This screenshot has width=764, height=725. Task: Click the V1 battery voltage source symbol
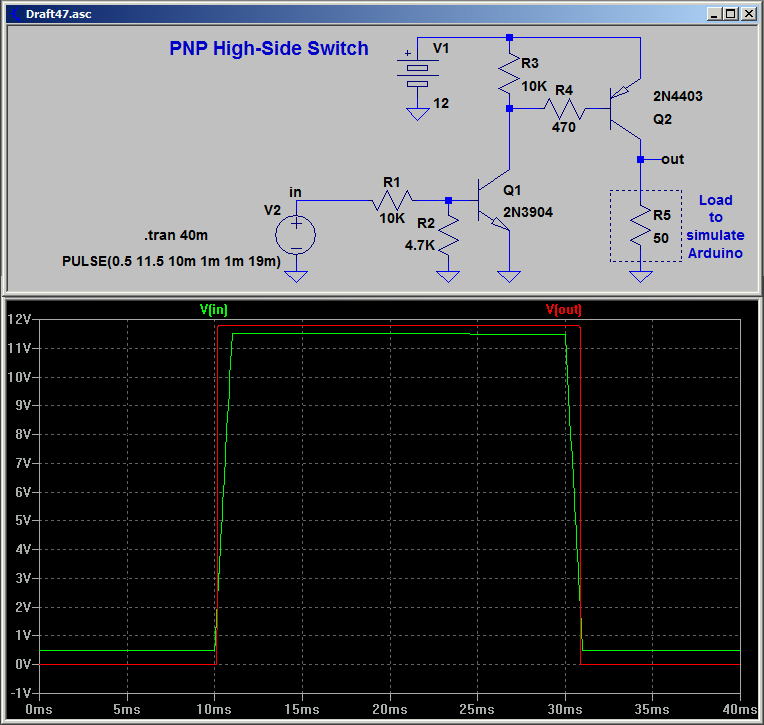[418, 72]
